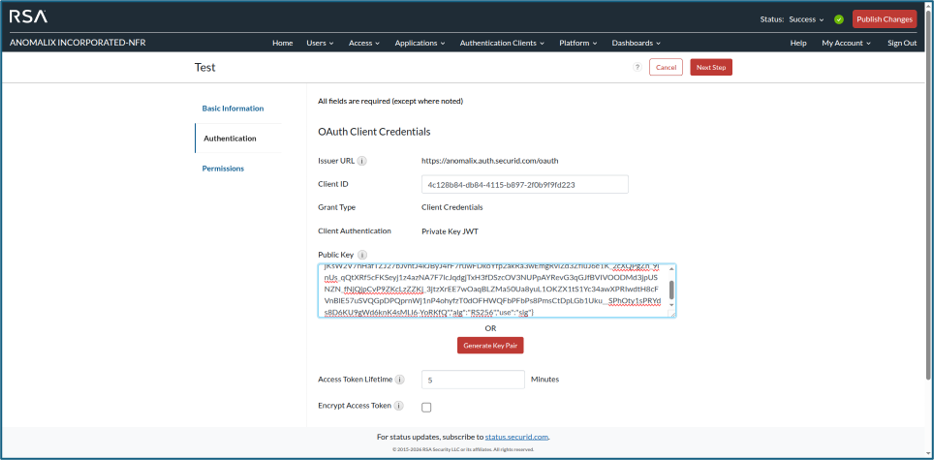Open the Users menu dropdown
Screen dimensions: 934x460
pyautogui.click(x=320, y=43)
